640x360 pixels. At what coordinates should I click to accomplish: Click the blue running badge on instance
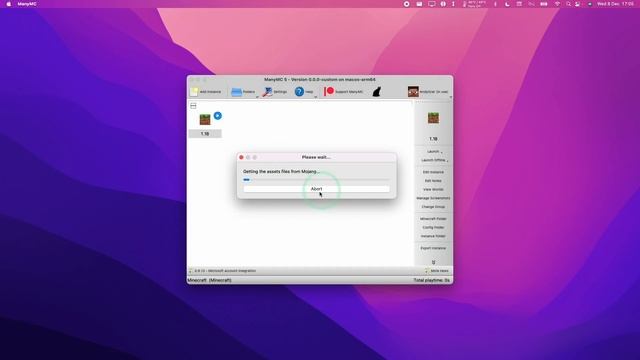coord(218,116)
